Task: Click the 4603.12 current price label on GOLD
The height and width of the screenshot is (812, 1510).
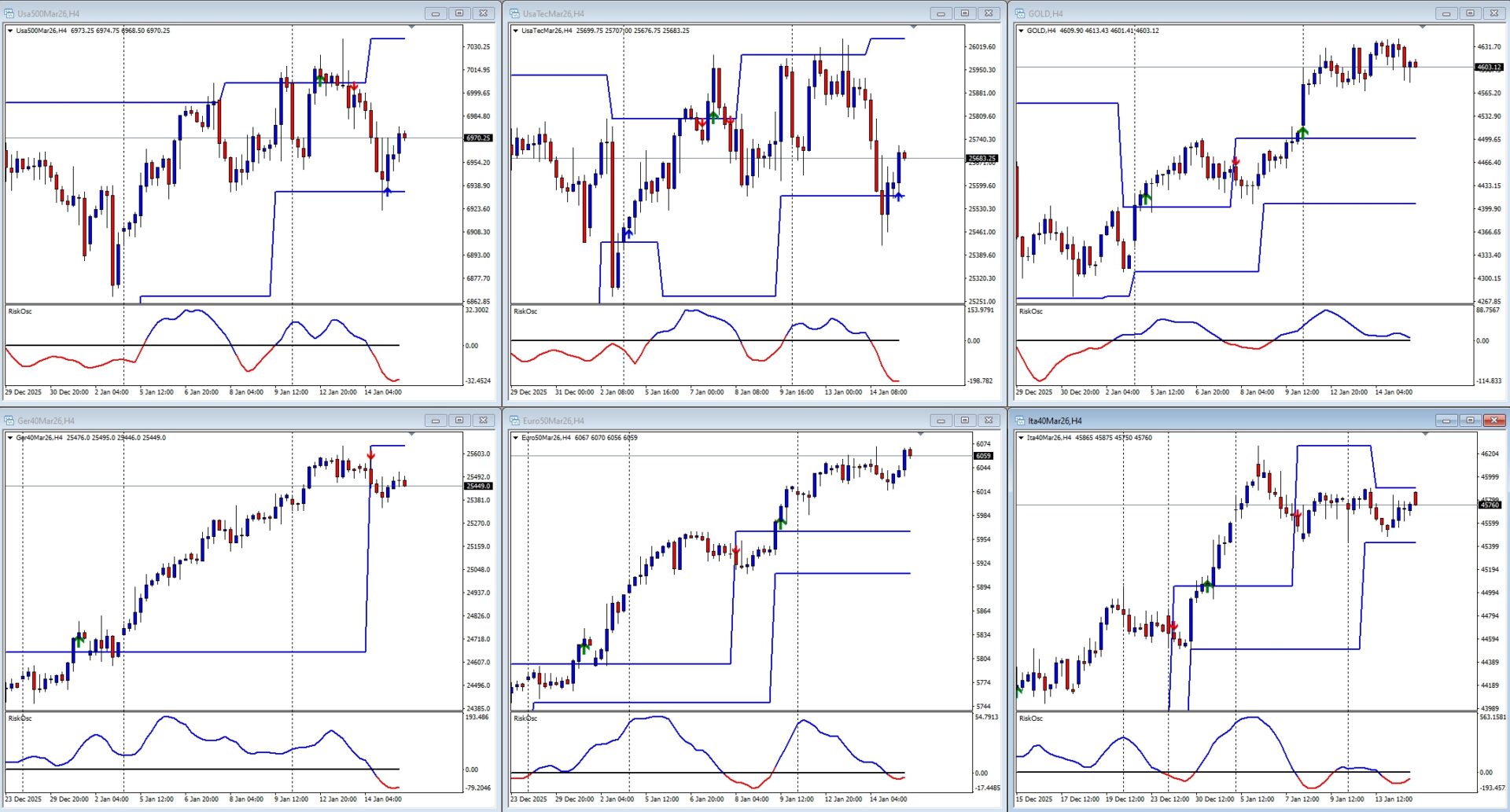Action: [1489, 67]
